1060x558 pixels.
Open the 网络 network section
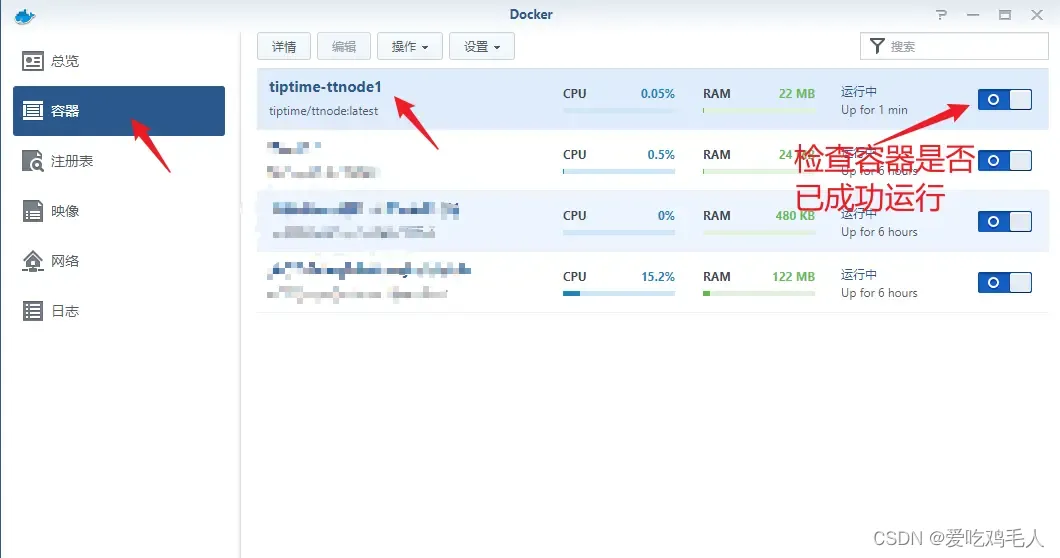[x=119, y=261]
